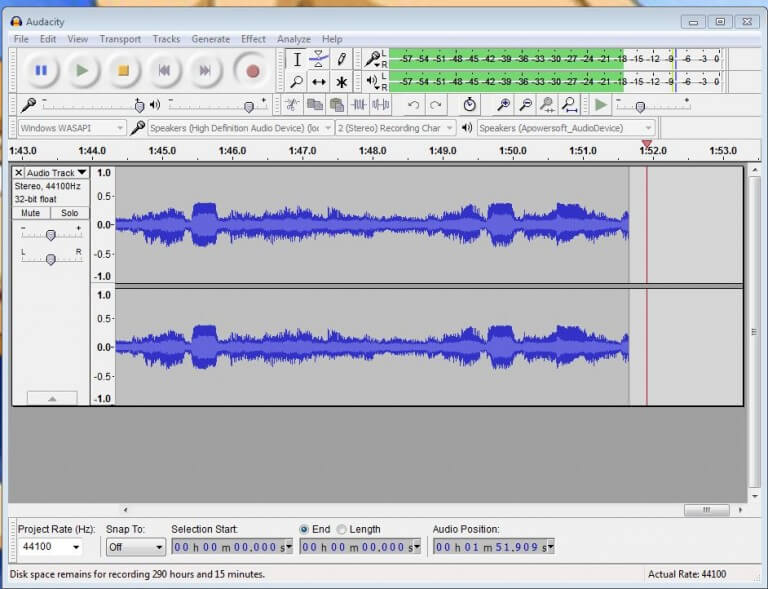Screen dimensions: 768x589
Task: Open the Windows WASAPI host dropdown
Action: tap(72, 128)
